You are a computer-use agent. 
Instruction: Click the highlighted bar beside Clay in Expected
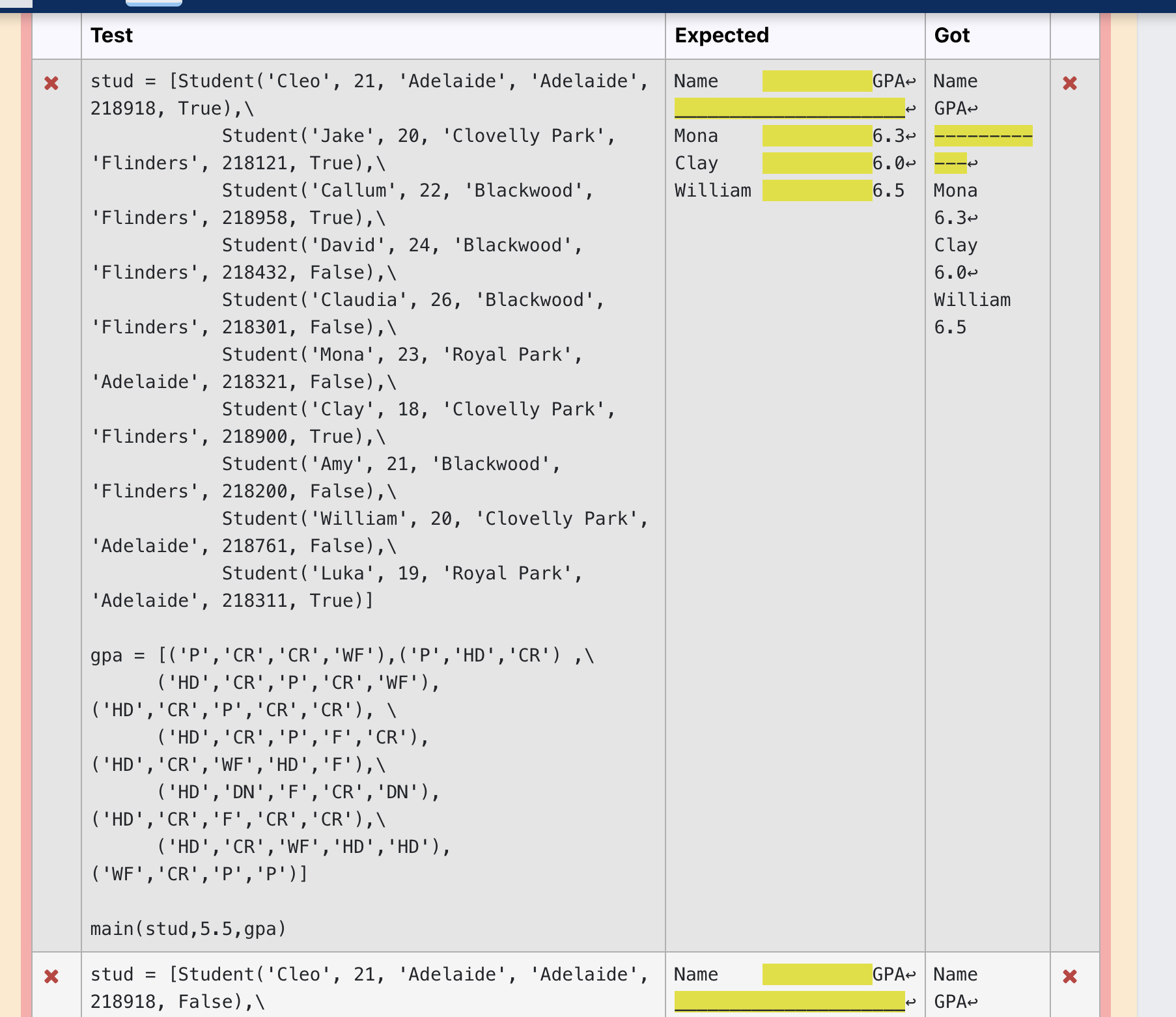(815, 163)
